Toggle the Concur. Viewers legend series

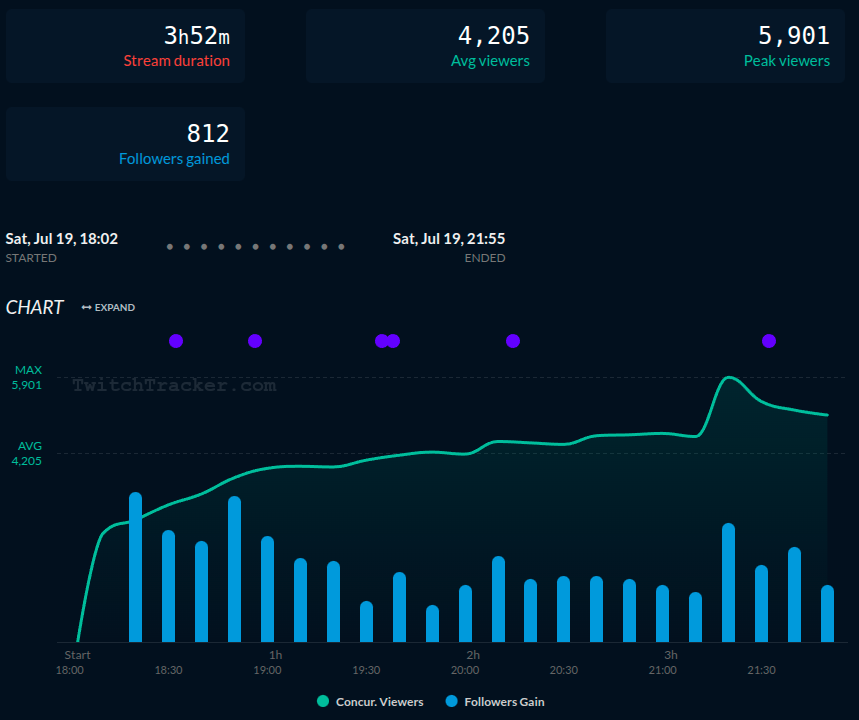[370, 701]
